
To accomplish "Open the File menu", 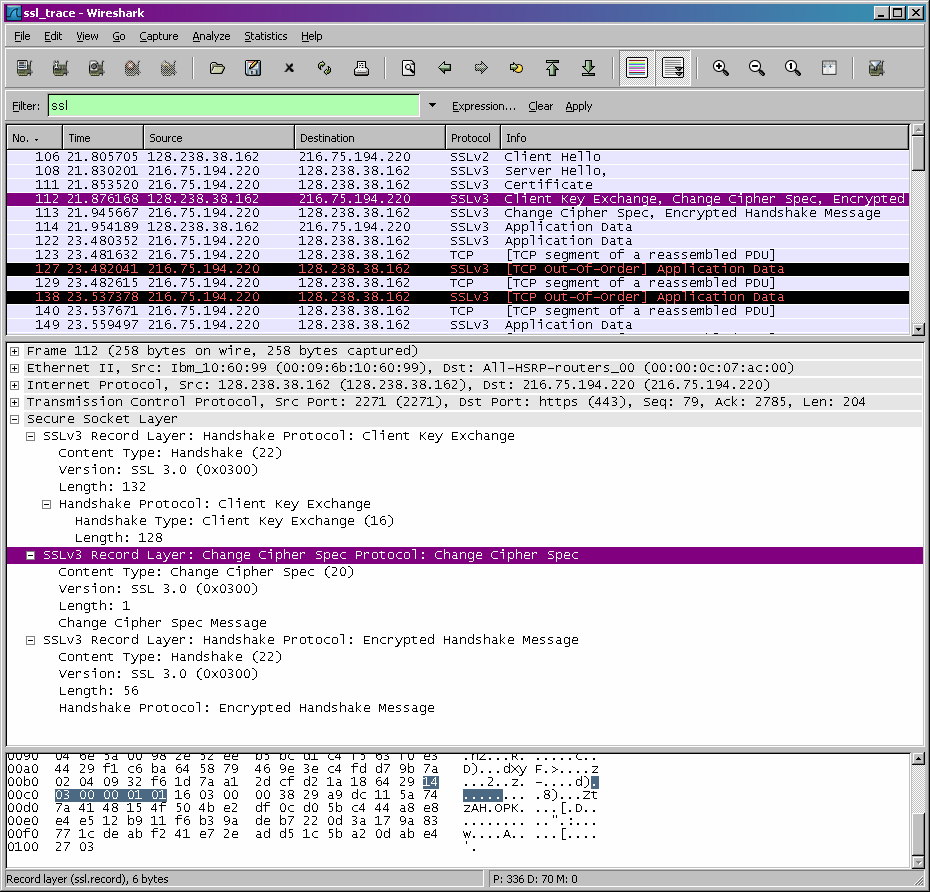I will pyautogui.click(x=22, y=36).
